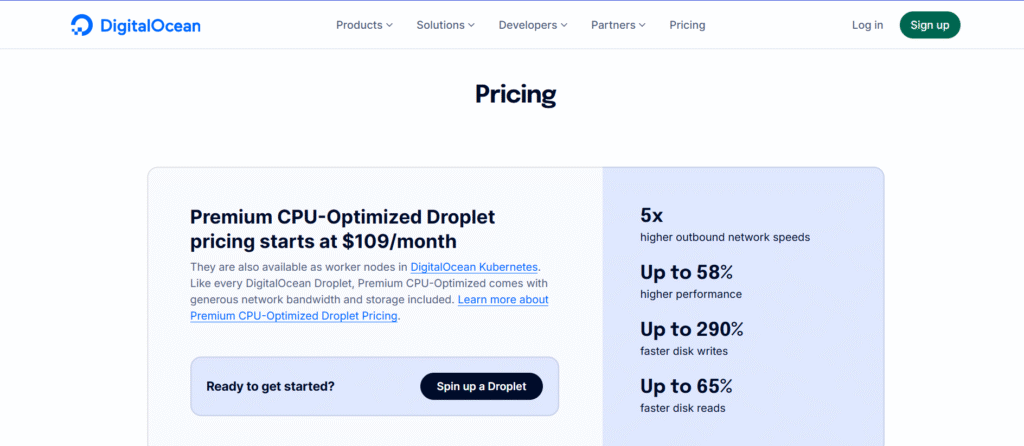The width and height of the screenshot is (1024, 446).
Task: Open the Developers menu
Action: tap(527, 25)
